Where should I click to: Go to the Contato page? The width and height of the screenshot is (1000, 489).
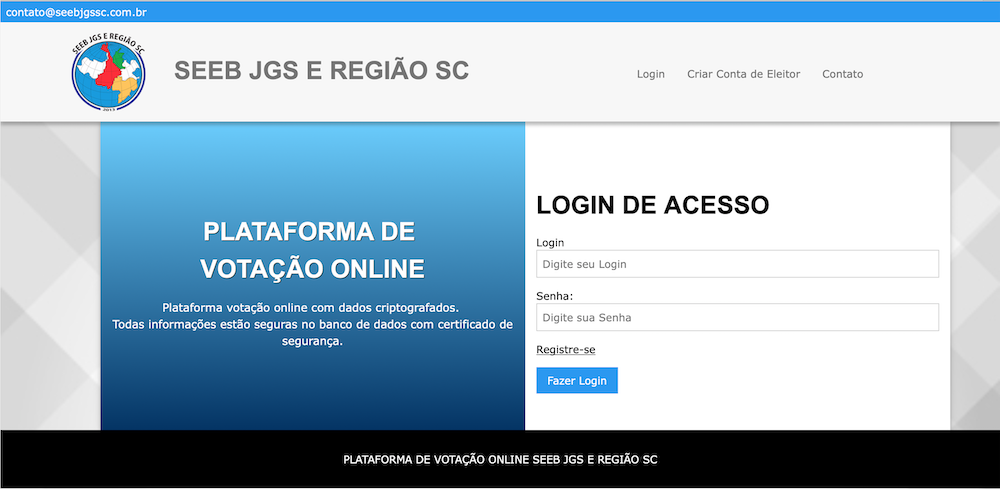tap(842, 74)
